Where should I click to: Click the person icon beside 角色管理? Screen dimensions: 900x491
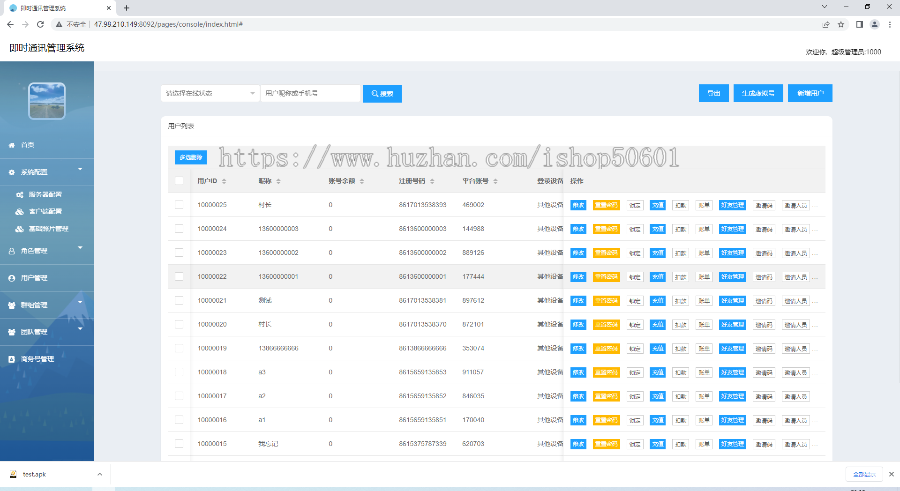coord(11,251)
